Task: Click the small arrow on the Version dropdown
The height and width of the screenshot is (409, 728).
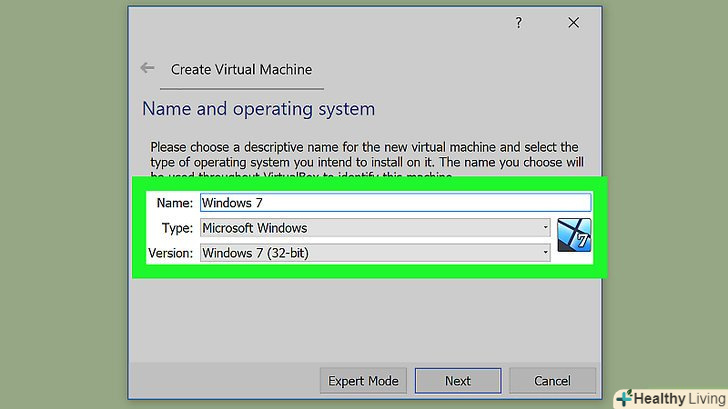Action: (546, 253)
